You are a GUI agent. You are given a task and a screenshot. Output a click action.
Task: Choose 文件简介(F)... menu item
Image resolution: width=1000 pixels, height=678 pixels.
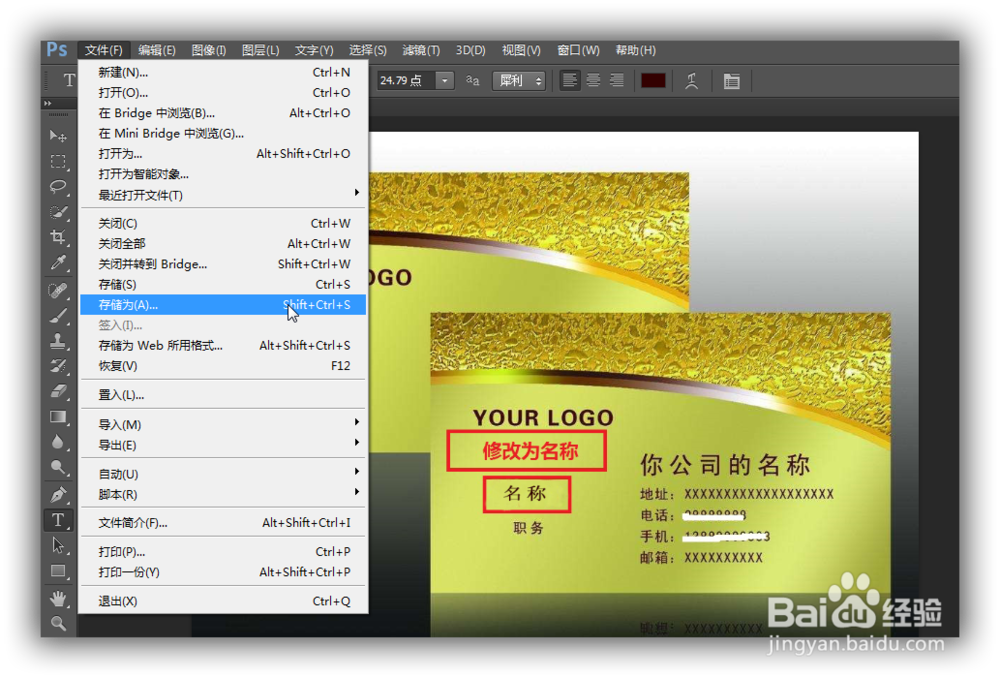[x=223, y=522]
